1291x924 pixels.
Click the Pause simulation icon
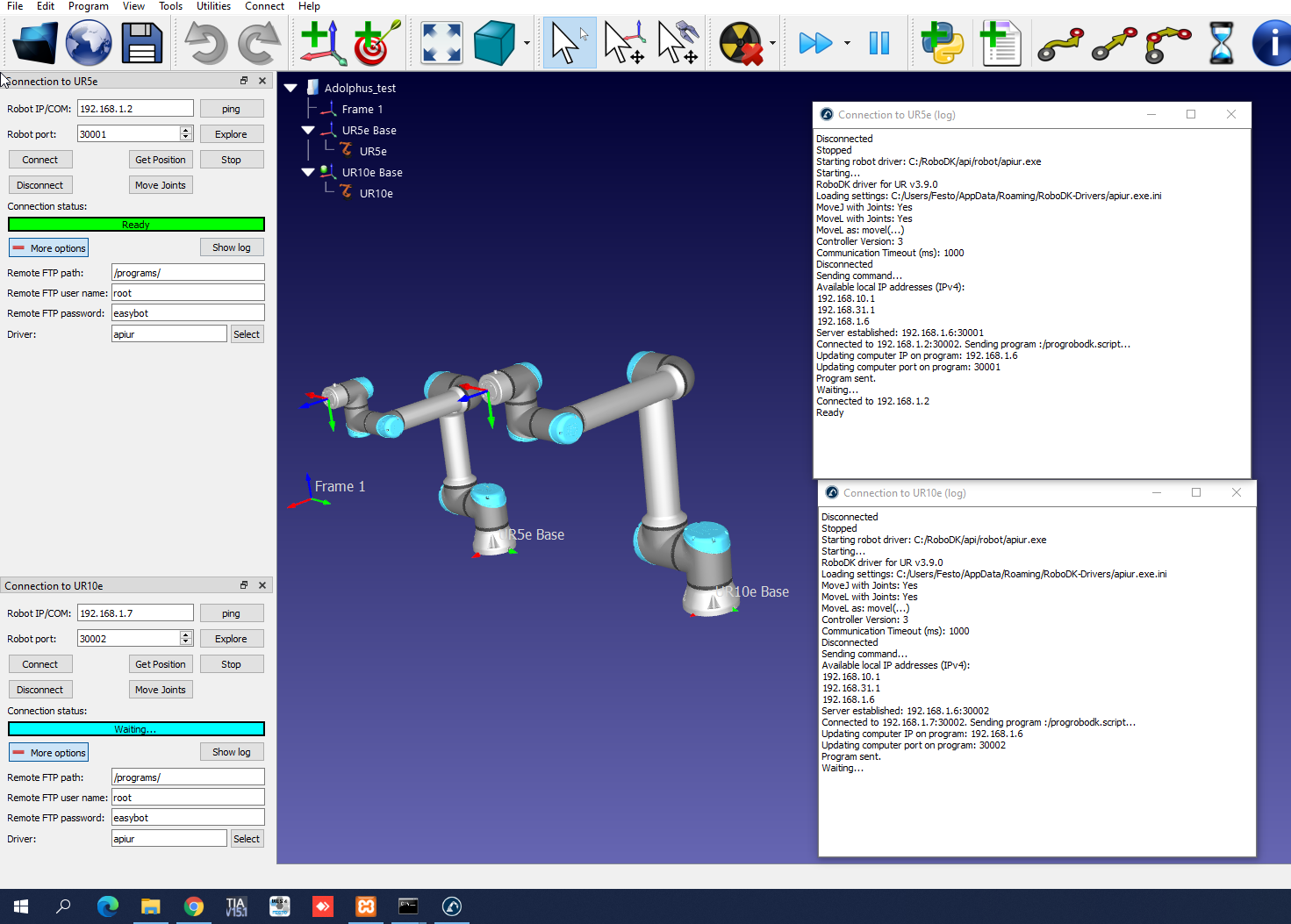(x=879, y=43)
